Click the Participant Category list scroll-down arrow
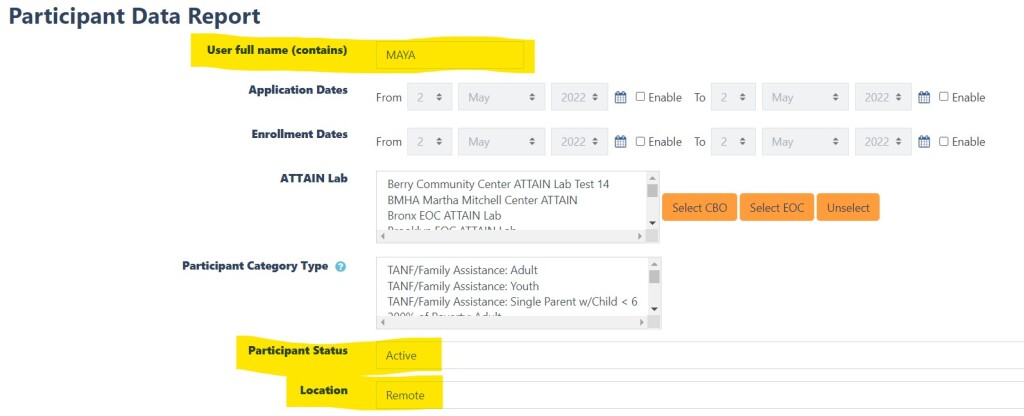Viewport: 1024px width, 416px height. point(653,309)
